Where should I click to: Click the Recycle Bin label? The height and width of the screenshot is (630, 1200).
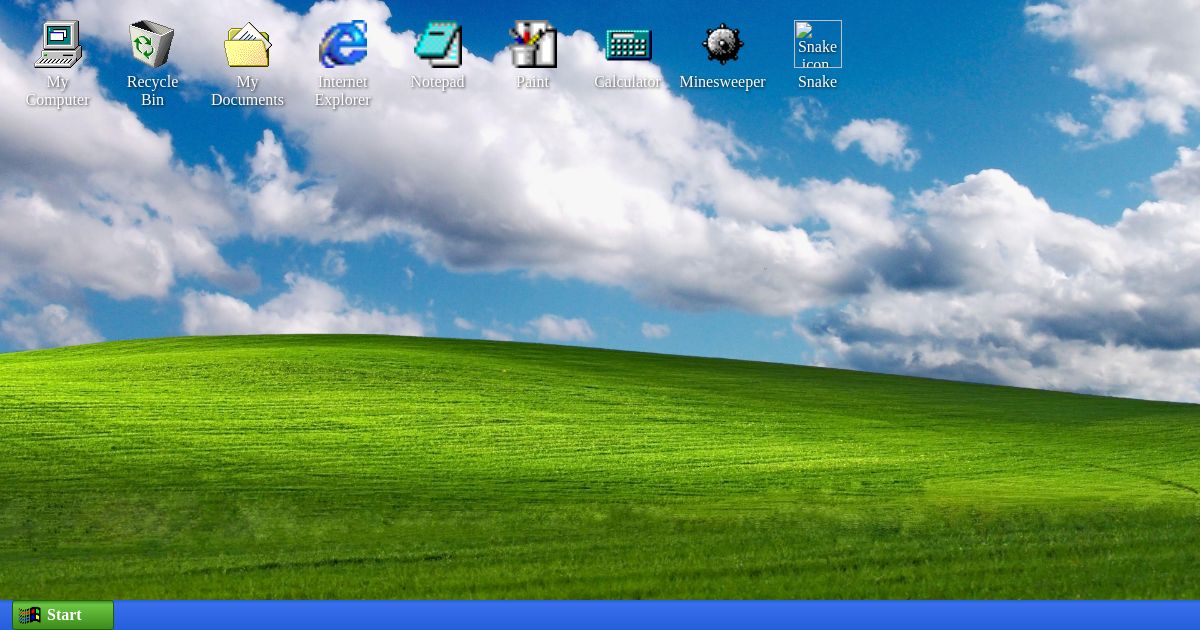click(151, 91)
